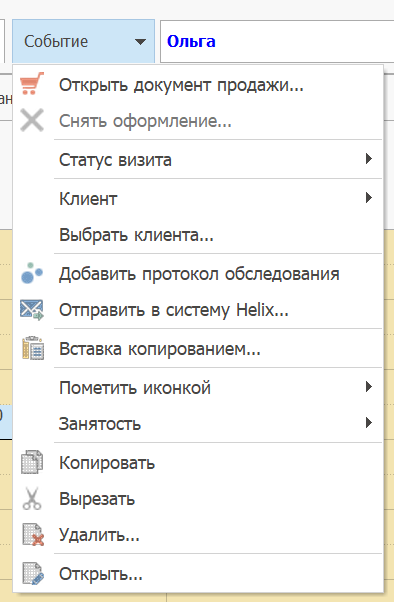Click the delete page icon with red X
394x602 pixels.
33,534
